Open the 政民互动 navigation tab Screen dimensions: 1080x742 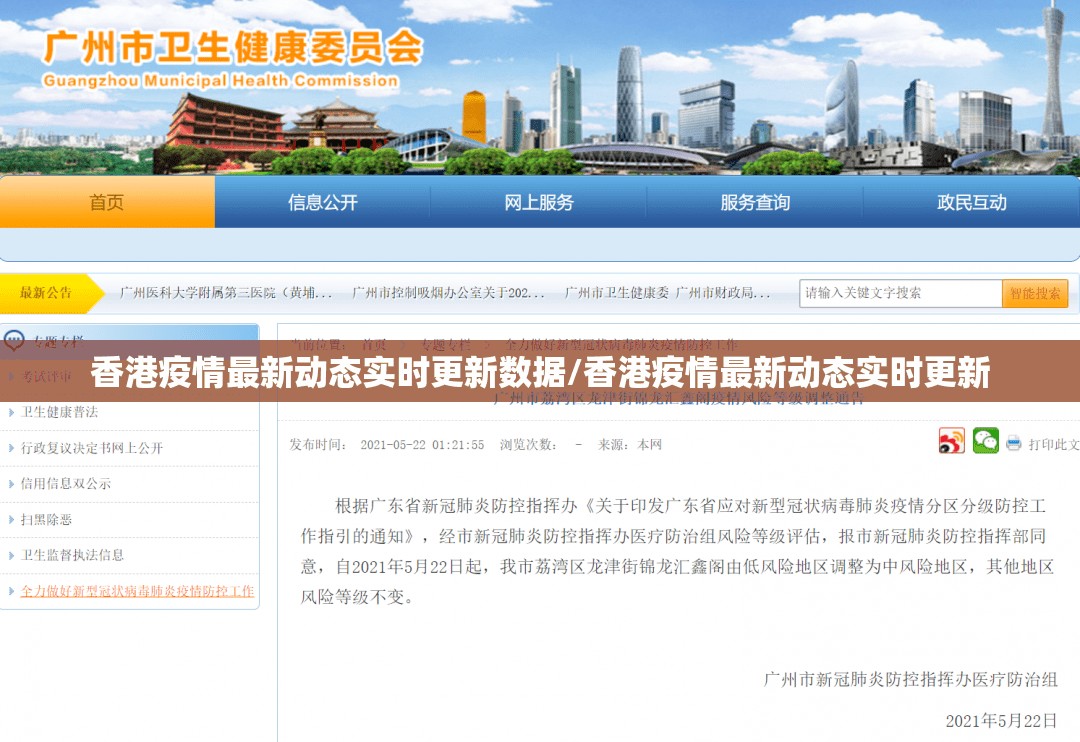pos(971,202)
